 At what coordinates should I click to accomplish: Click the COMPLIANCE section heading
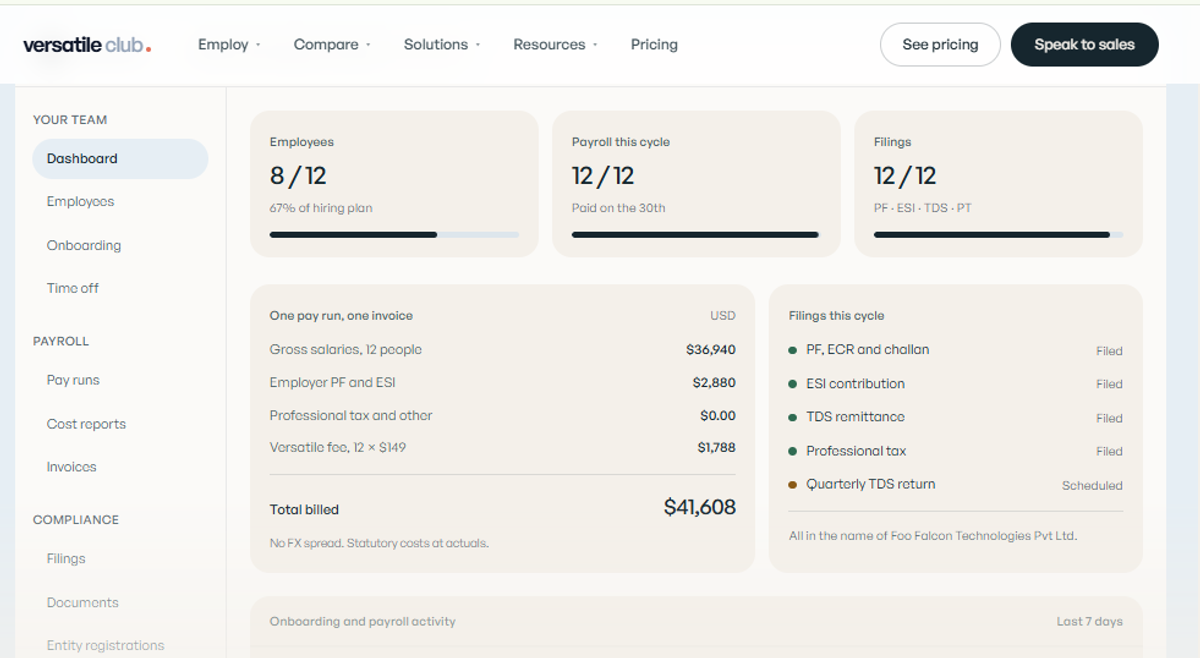[76, 520]
